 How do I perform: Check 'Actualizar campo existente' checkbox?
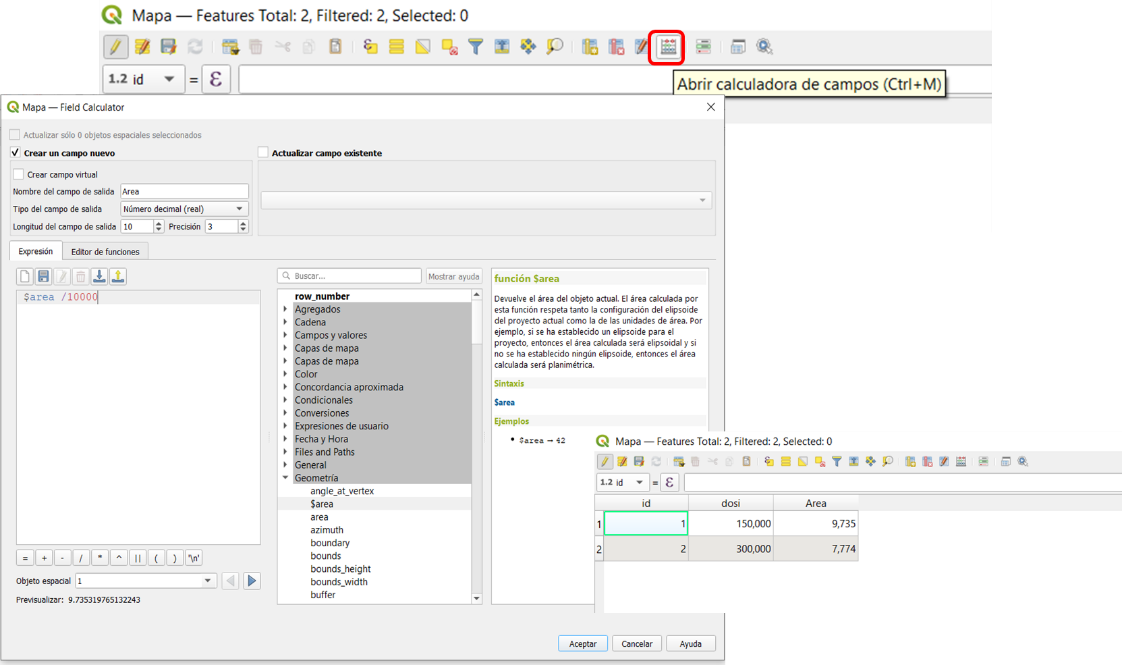[x=263, y=152]
